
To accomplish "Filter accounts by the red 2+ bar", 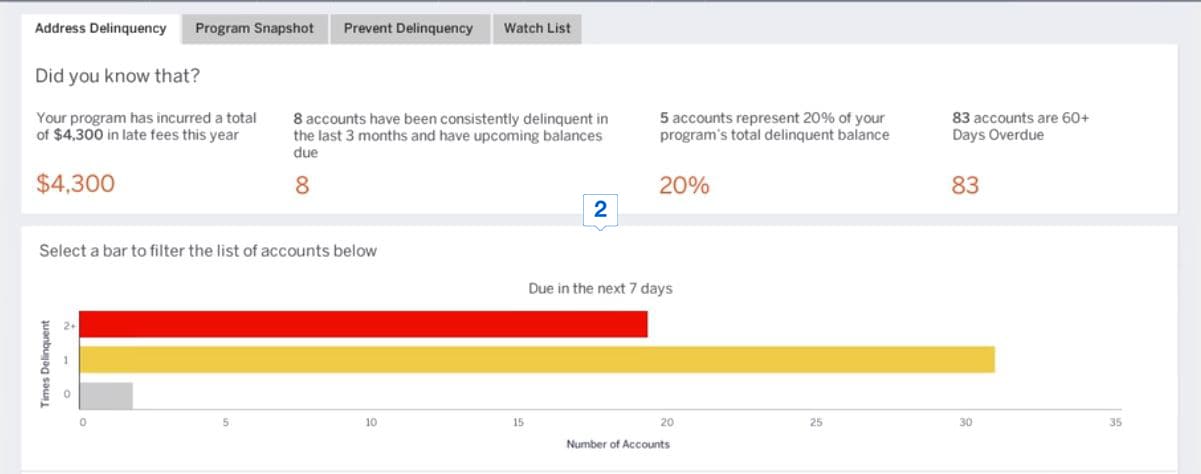I will (x=363, y=324).
